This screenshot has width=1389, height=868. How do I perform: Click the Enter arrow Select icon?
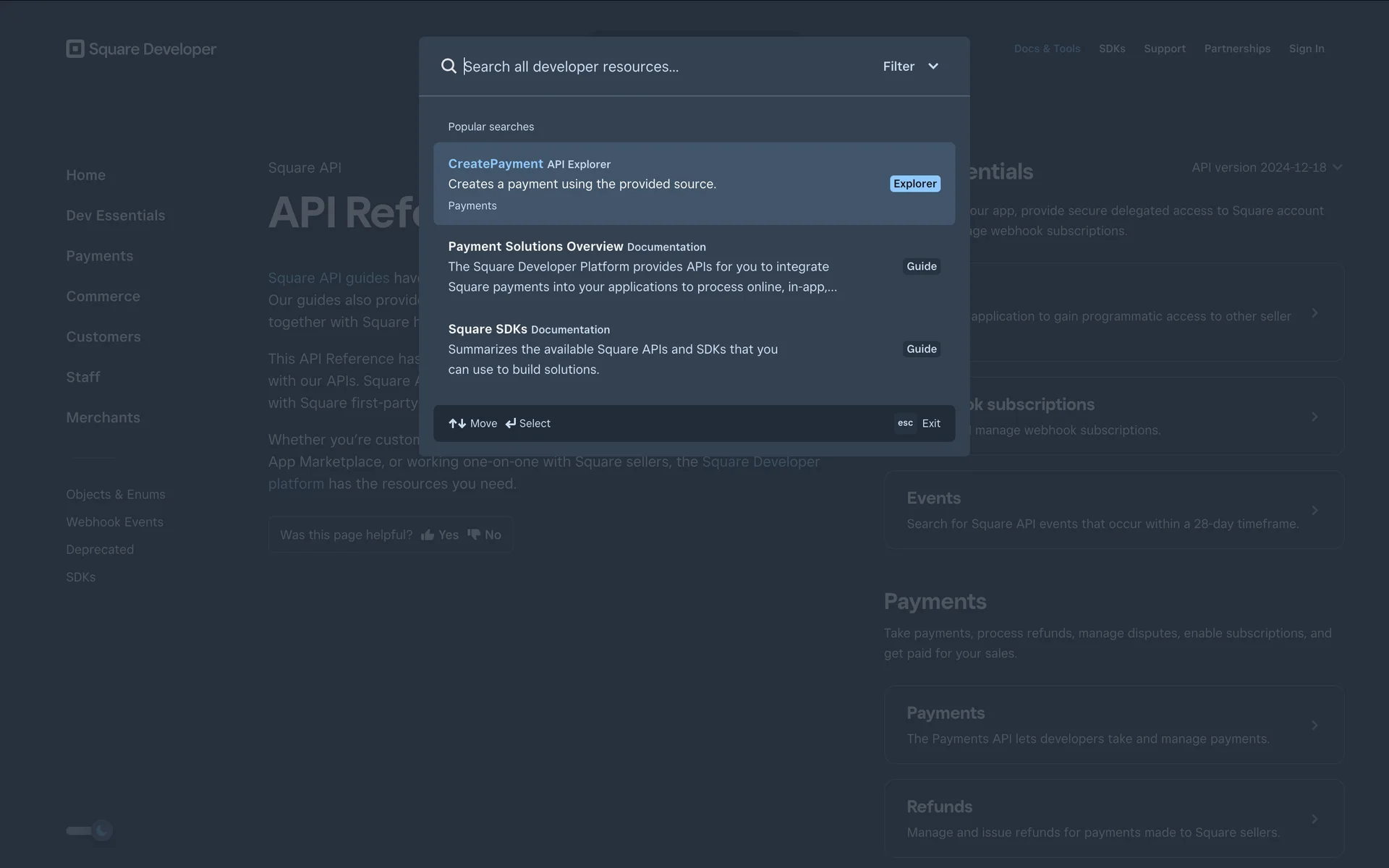click(x=511, y=423)
